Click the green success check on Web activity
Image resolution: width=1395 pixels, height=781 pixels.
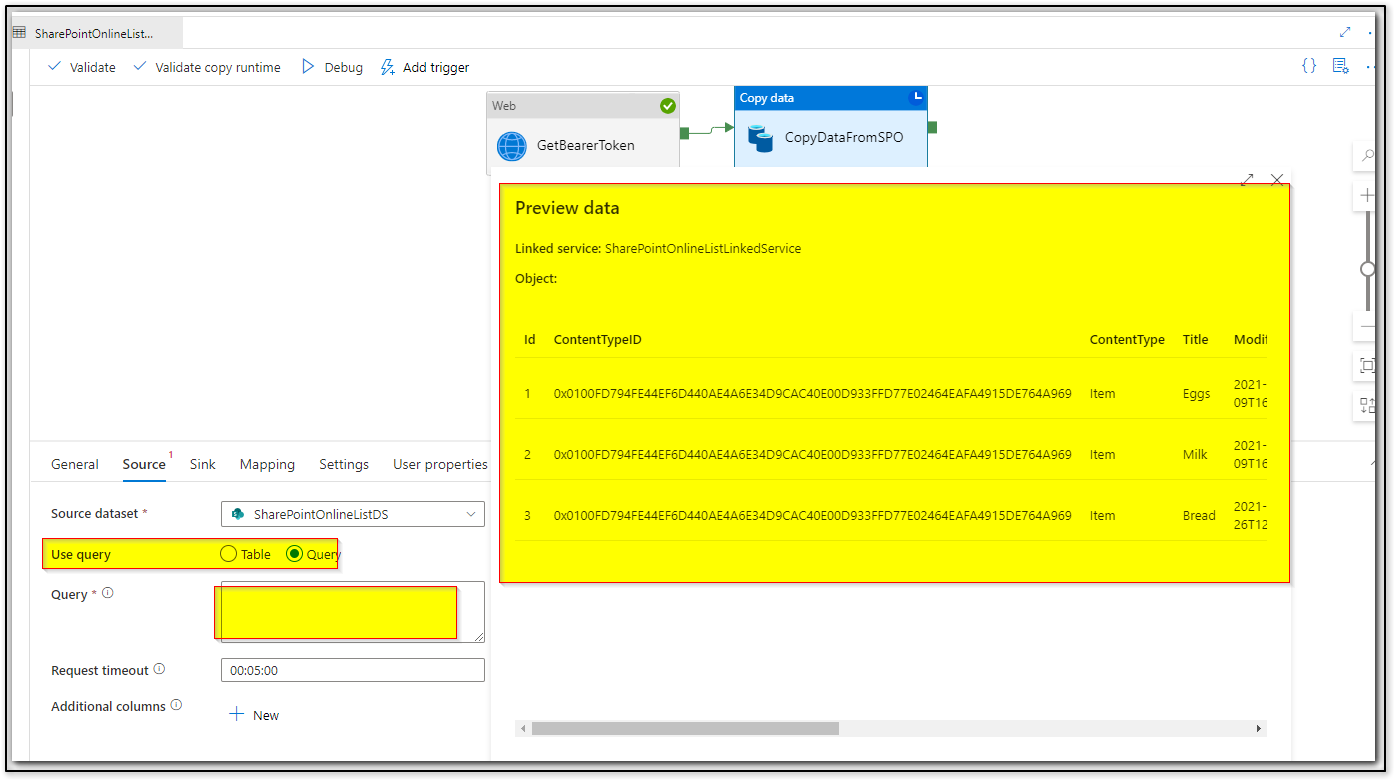coord(668,106)
